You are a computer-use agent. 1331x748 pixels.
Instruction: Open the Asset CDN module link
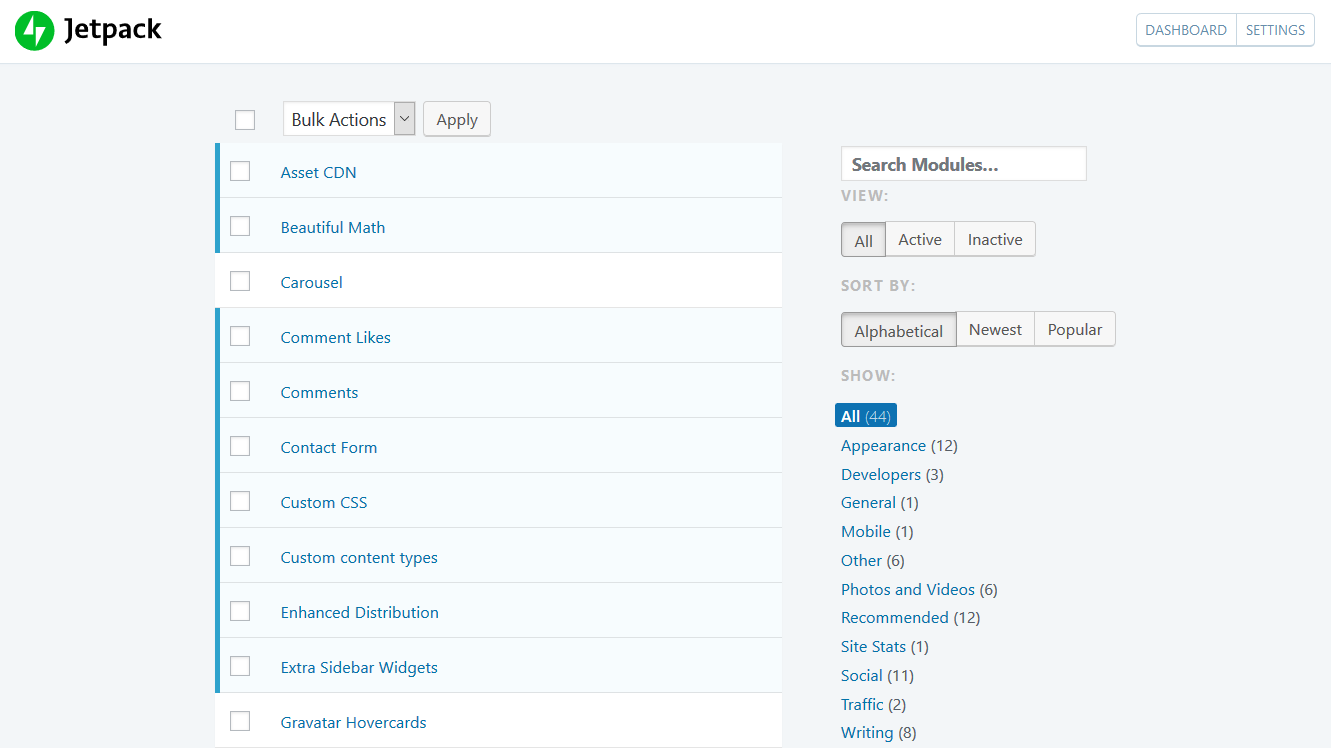[318, 172]
